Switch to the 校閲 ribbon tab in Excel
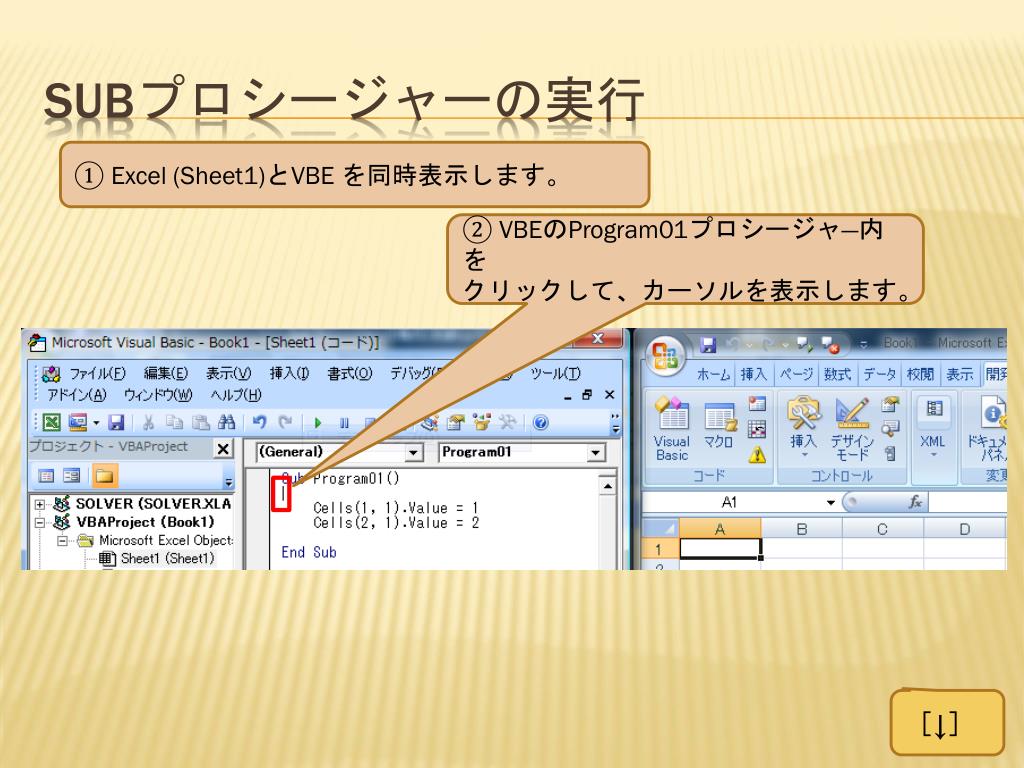Viewport: 1024px width, 768px height. tap(920, 374)
